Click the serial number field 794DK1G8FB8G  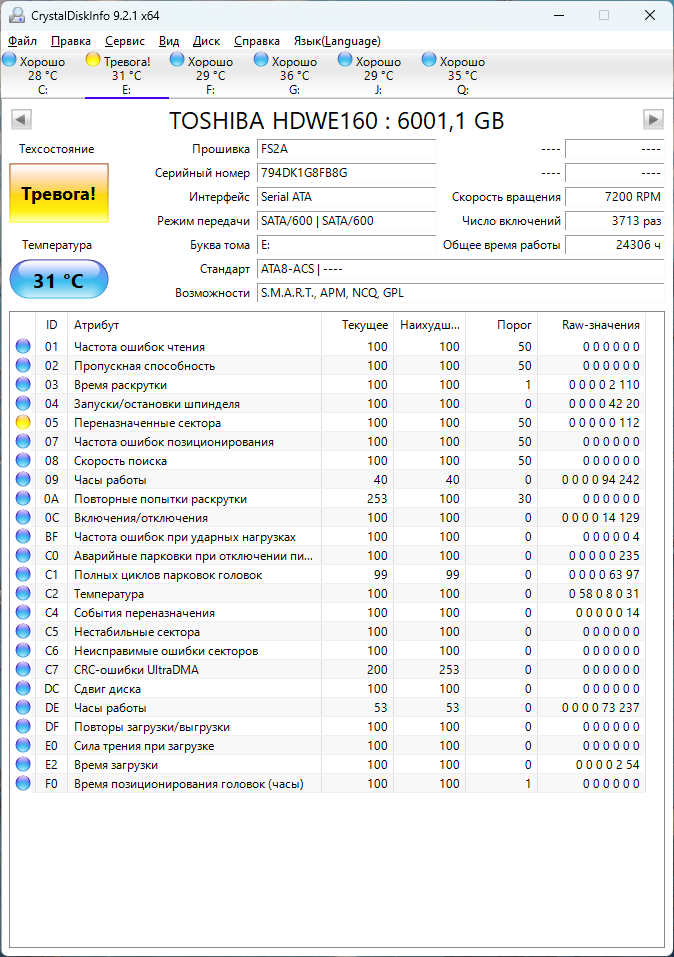tap(346, 173)
